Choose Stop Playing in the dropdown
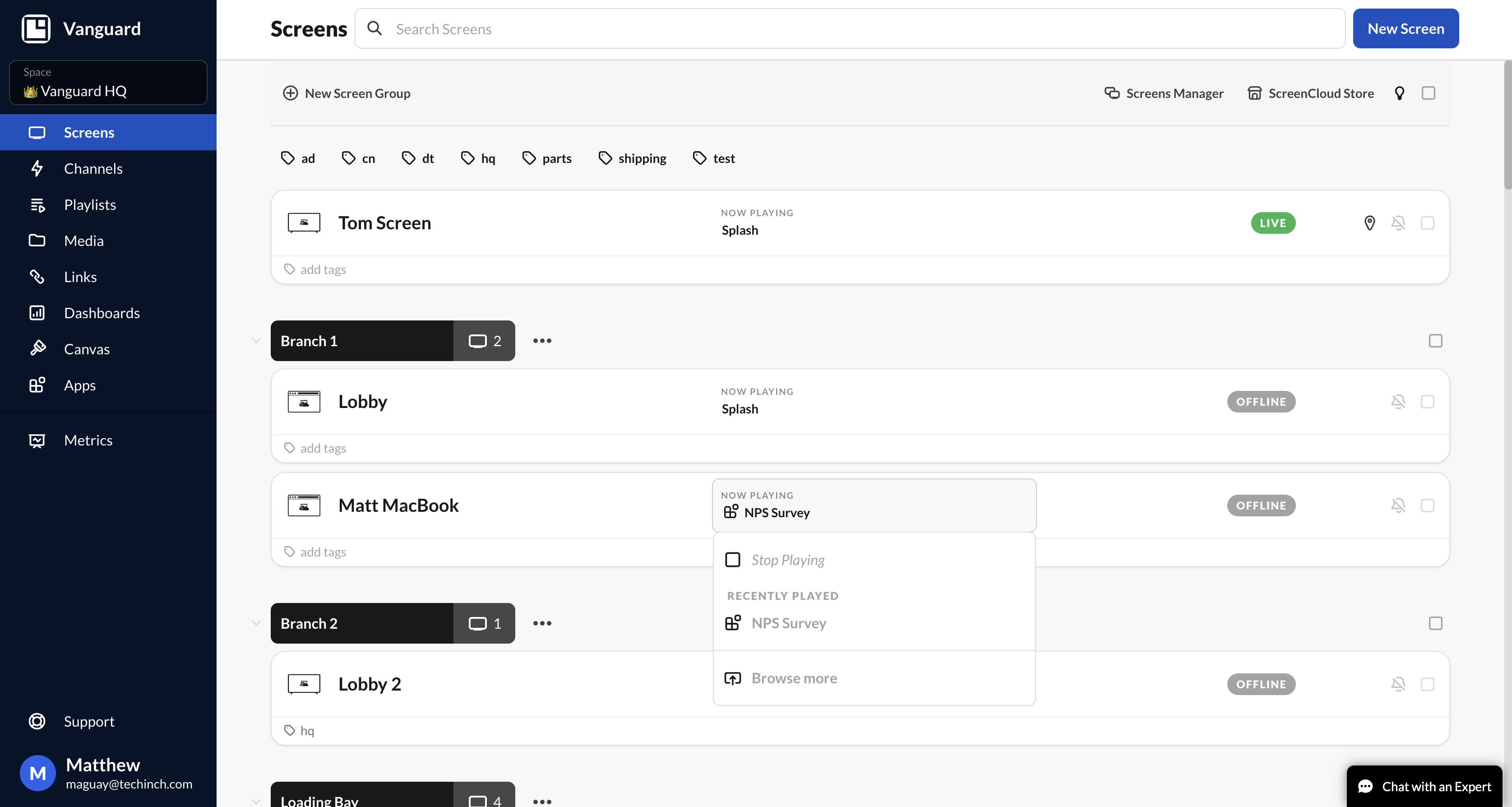 click(x=787, y=560)
